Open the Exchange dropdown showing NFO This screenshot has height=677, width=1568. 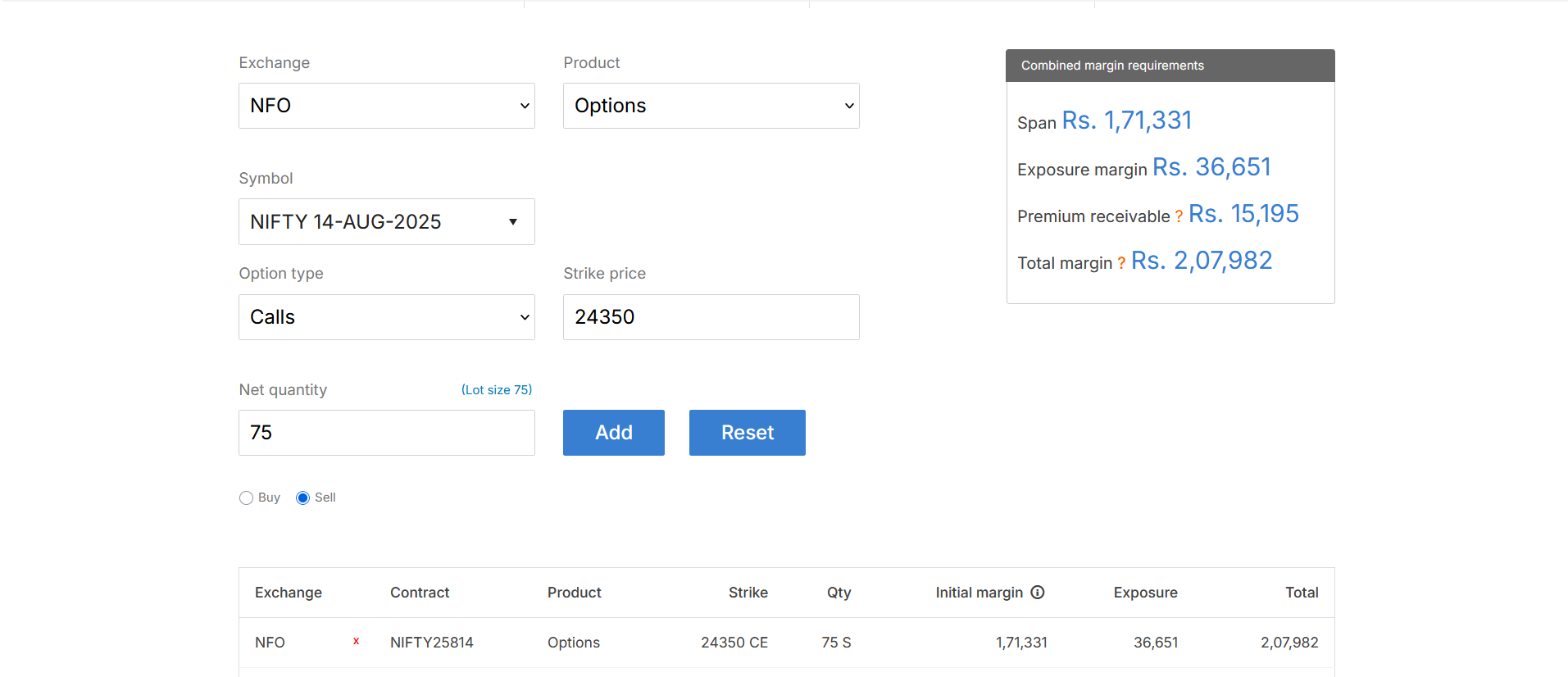(387, 106)
